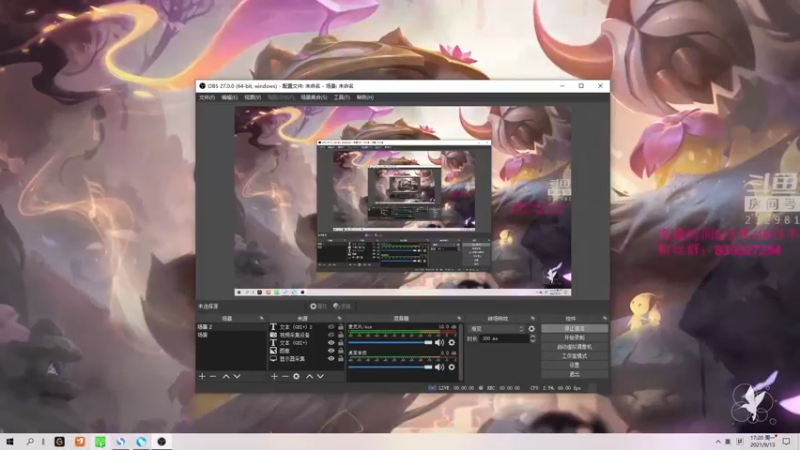This screenshot has width=800, height=450.
Task: Toggle visibility of 文本 (GDI+) 2 source
Action: click(331, 327)
